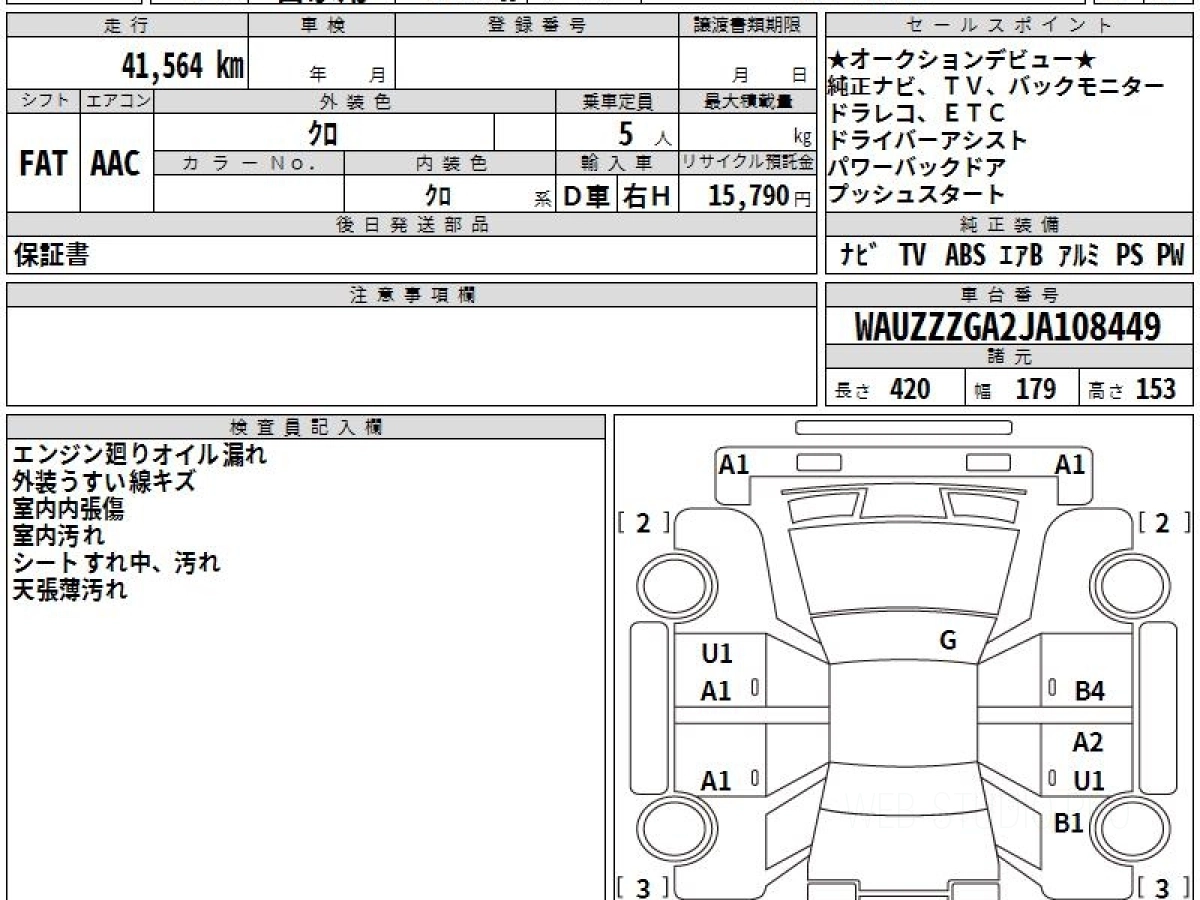Viewport: 1200px width, 900px height.
Task: Click the 純正装備 header
Action: 1010,225
